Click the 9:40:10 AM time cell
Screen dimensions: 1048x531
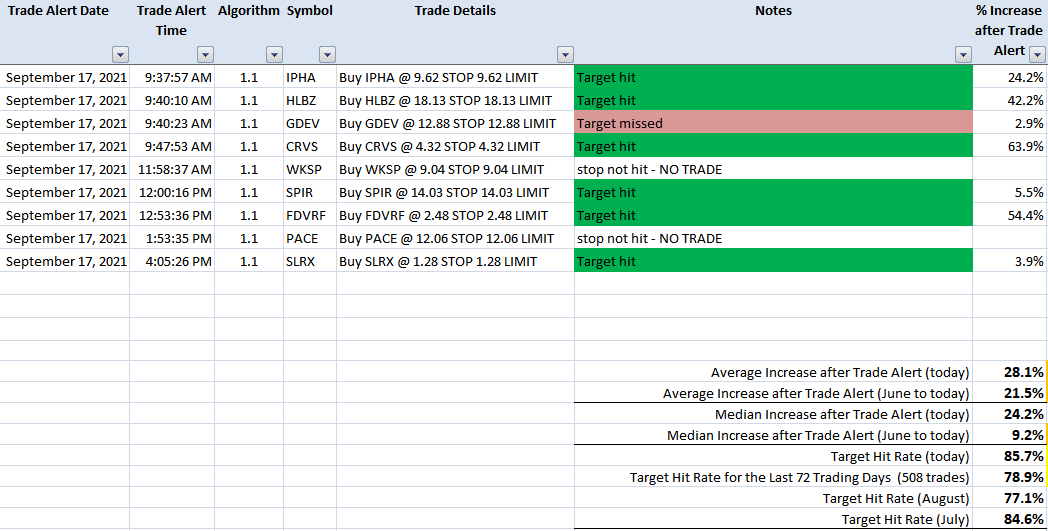click(x=172, y=100)
